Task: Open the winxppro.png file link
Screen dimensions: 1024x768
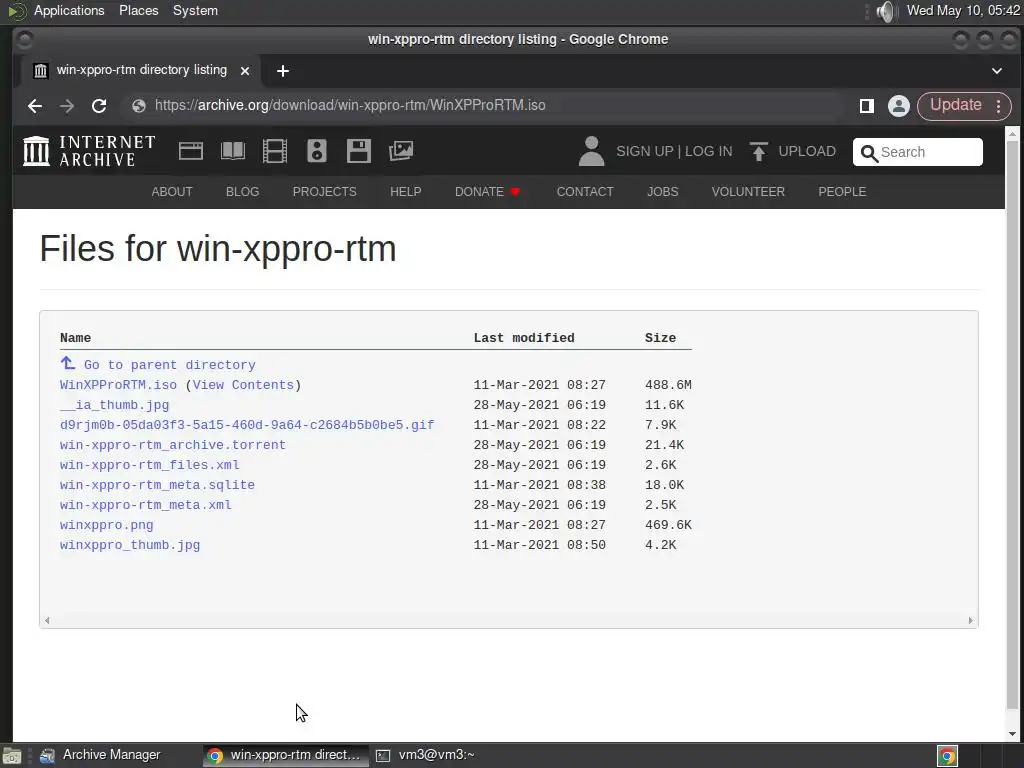Action: pyautogui.click(x=106, y=525)
